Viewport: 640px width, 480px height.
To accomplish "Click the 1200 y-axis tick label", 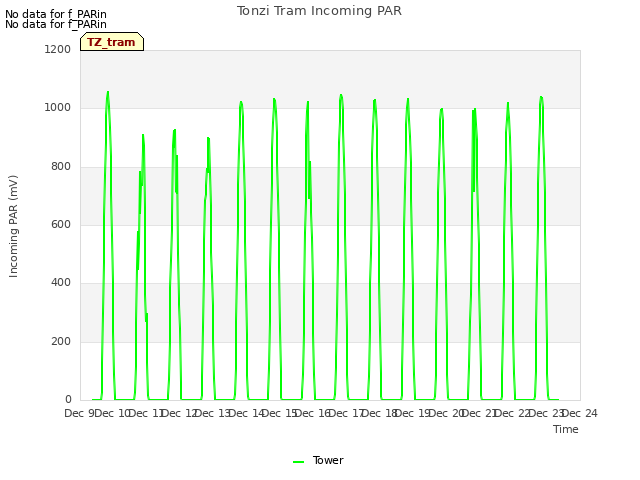I will click(x=58, y=49).
